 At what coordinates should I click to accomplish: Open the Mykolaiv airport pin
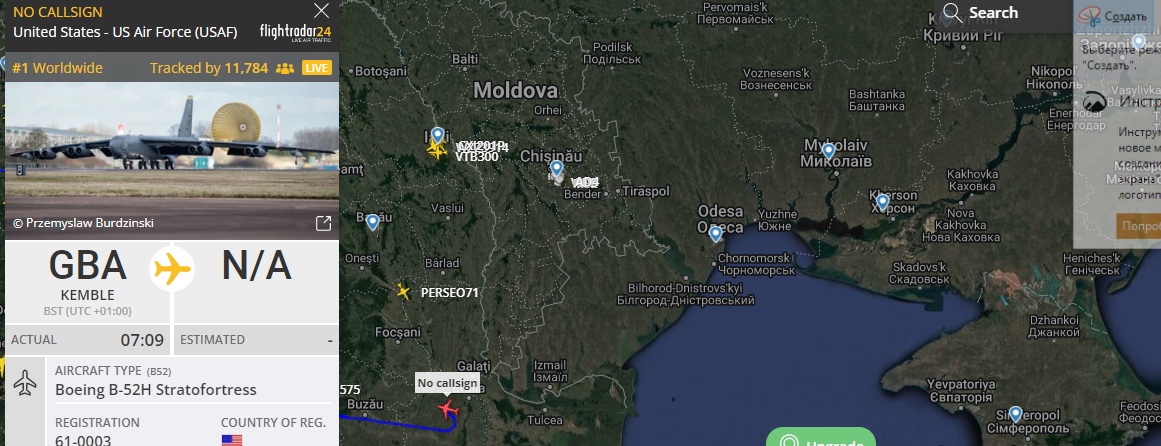point(829,152)
